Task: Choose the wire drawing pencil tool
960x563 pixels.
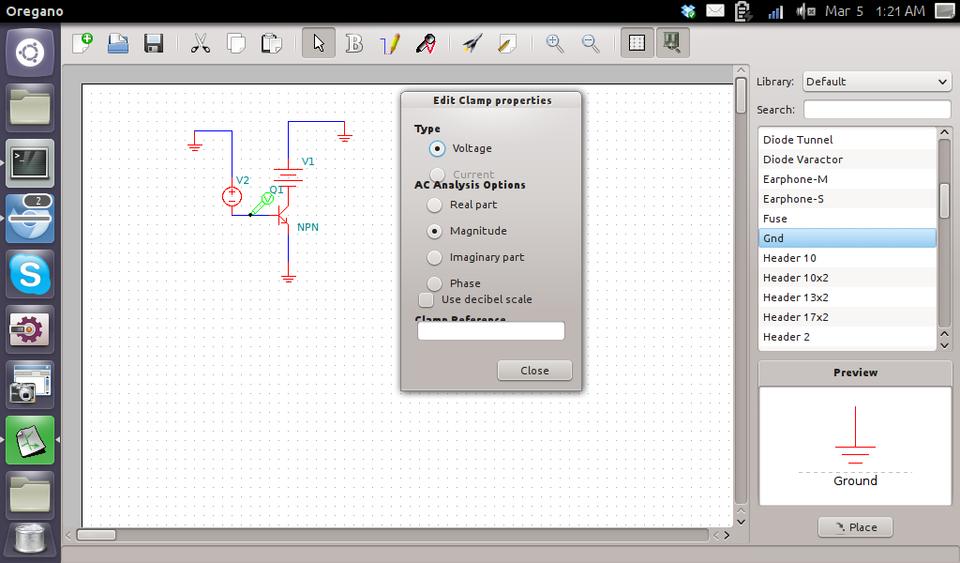Action: click(x=390, y=44)
